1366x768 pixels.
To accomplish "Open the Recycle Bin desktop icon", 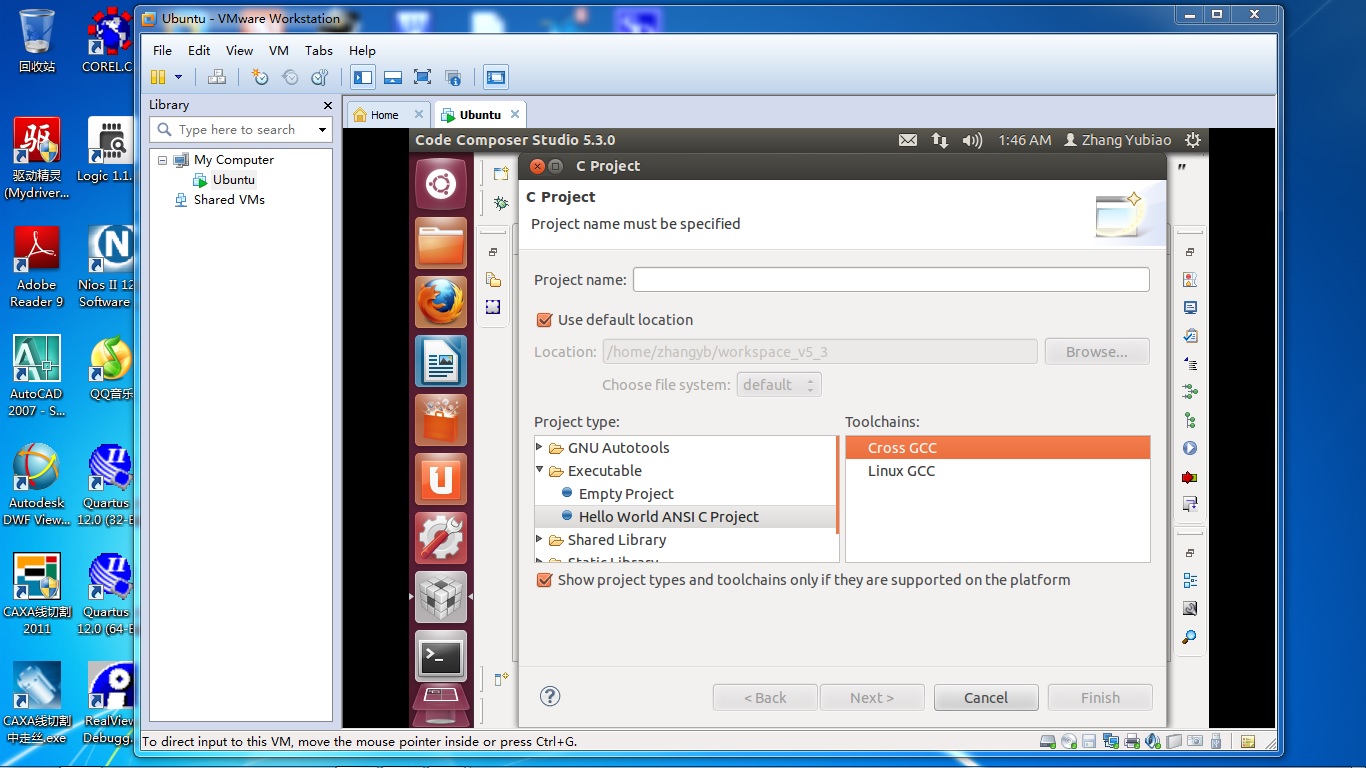I will pyautogui.click(x=37, y=41).
